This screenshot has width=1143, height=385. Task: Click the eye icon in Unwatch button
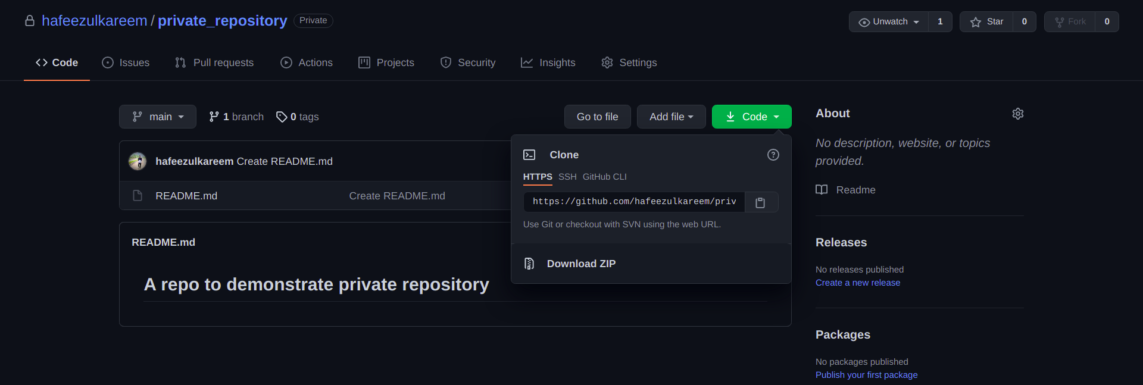pyautogui.click(x=865, y=22)
